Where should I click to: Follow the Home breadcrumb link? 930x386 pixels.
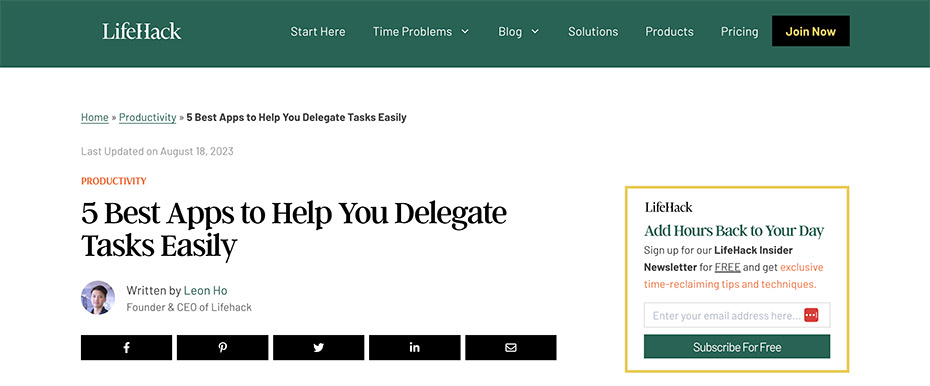click(x=95, y=117)
